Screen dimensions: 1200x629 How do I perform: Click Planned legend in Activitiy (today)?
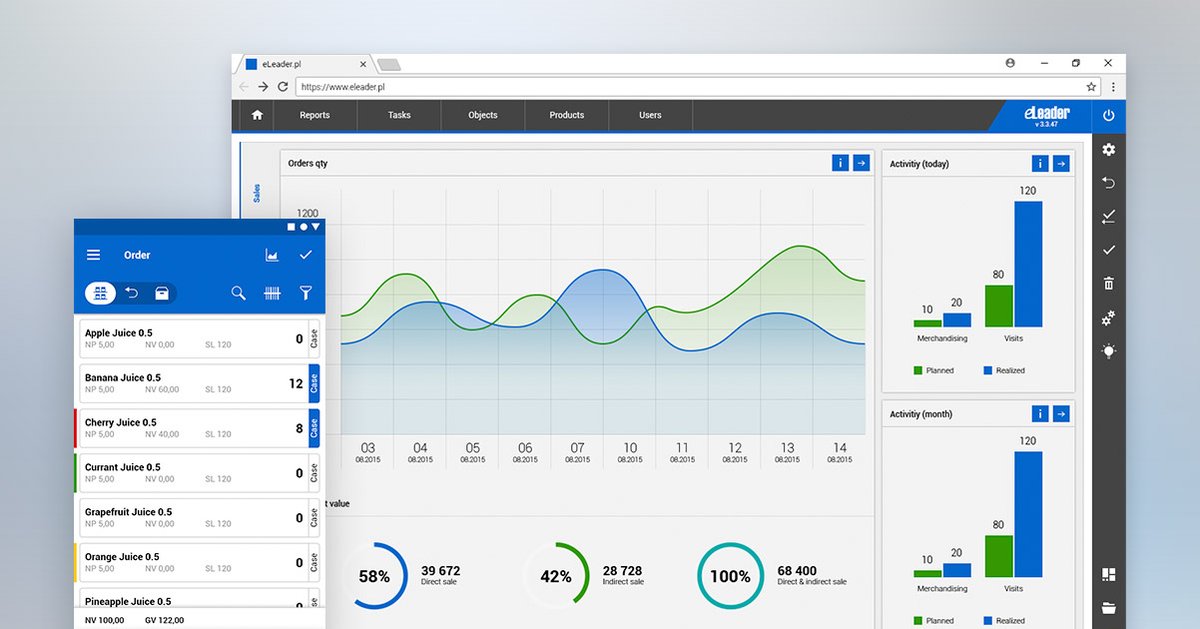click(x=933, y=370)
